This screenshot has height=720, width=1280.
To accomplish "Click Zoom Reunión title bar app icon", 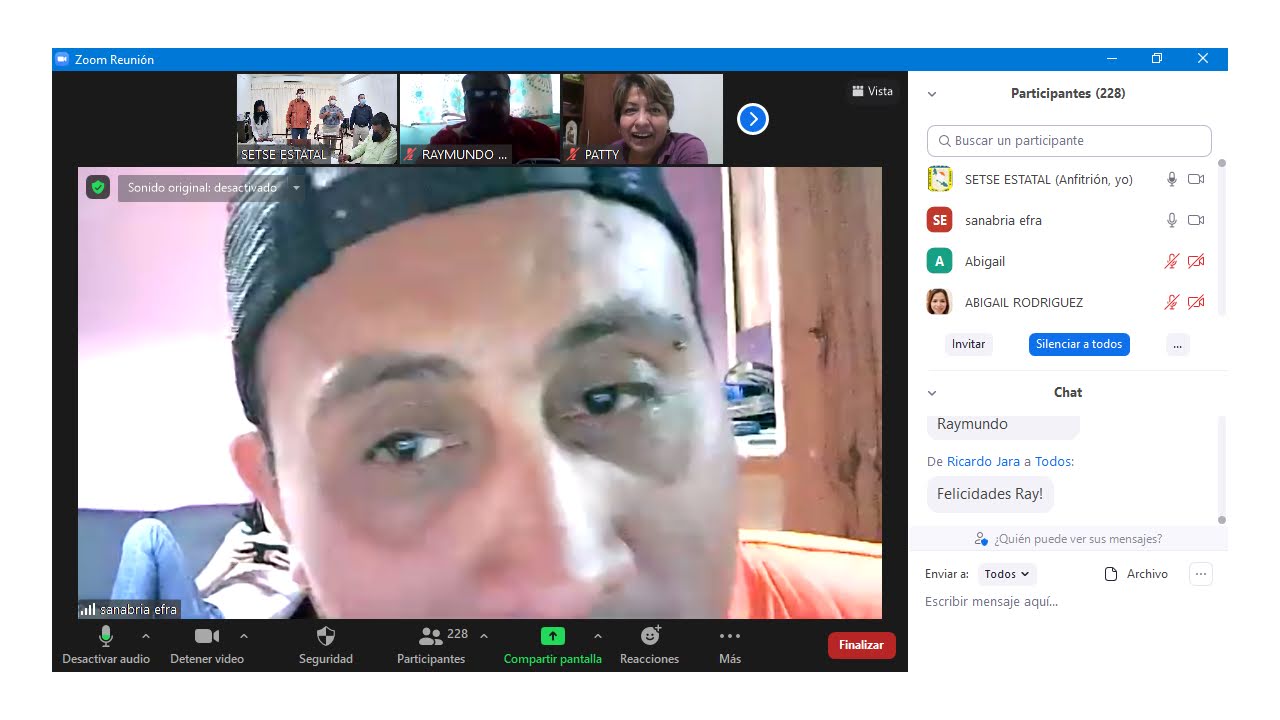I will pyautogui.click(x=62, y=59).
